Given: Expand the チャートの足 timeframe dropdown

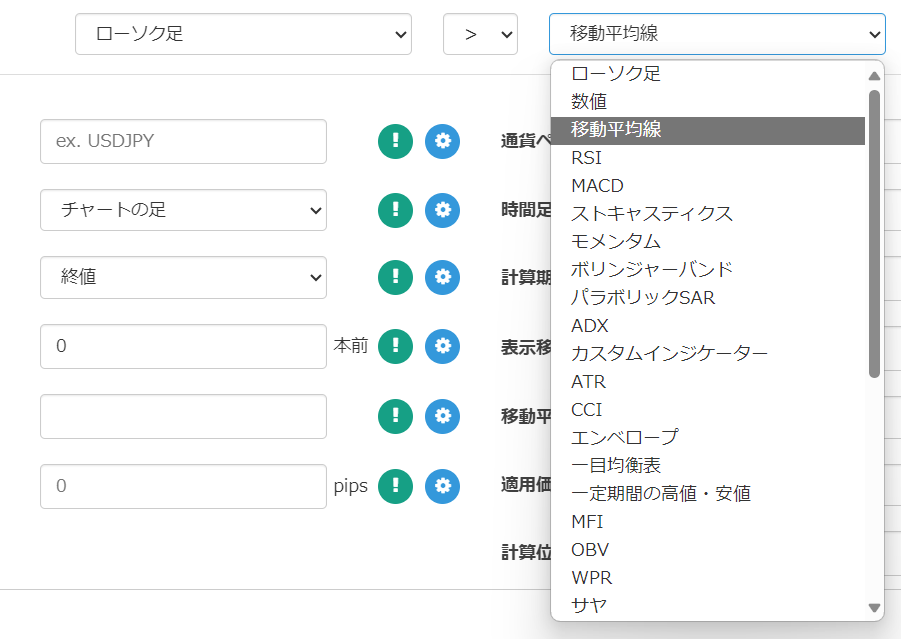Looking at the screenshot, I should point(183,210).
